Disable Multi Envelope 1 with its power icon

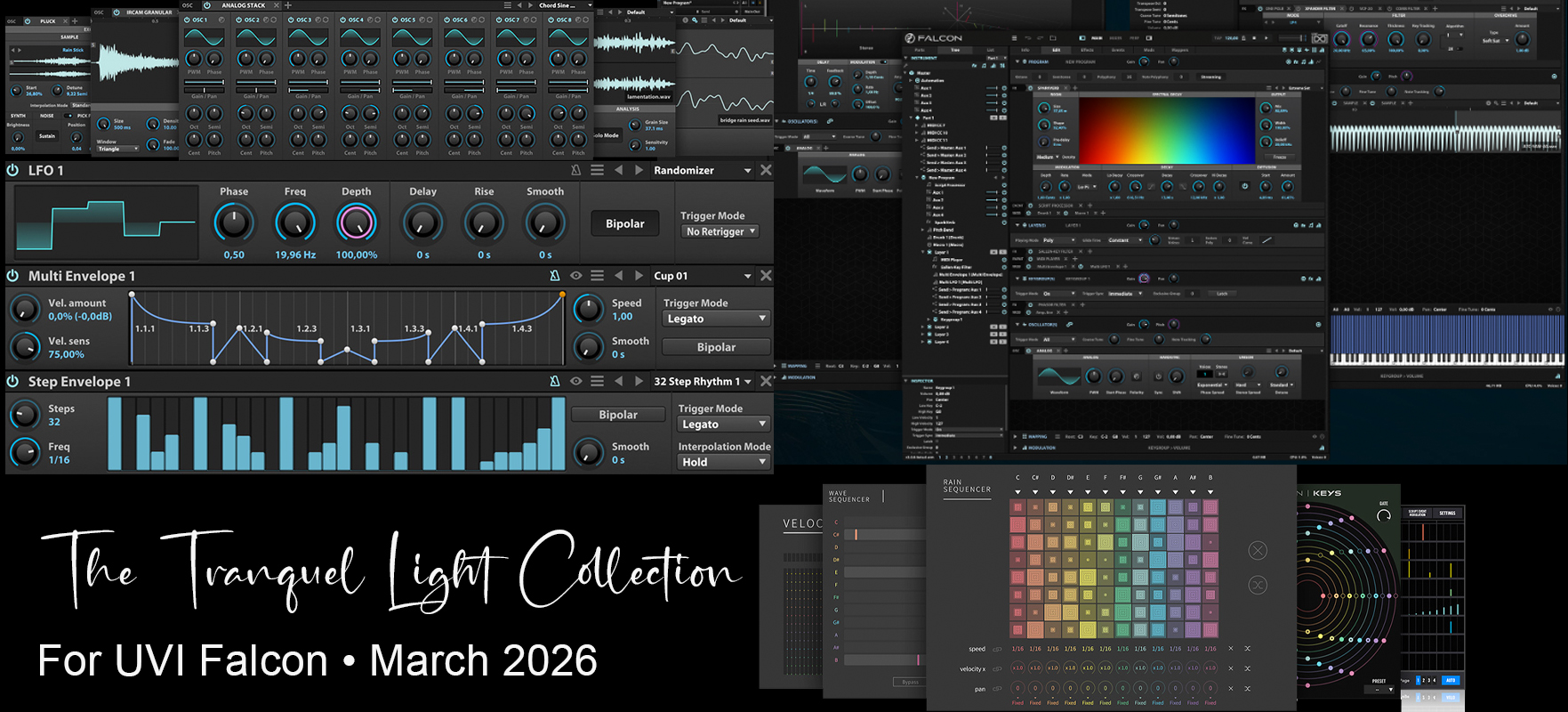tap(13, 276)
